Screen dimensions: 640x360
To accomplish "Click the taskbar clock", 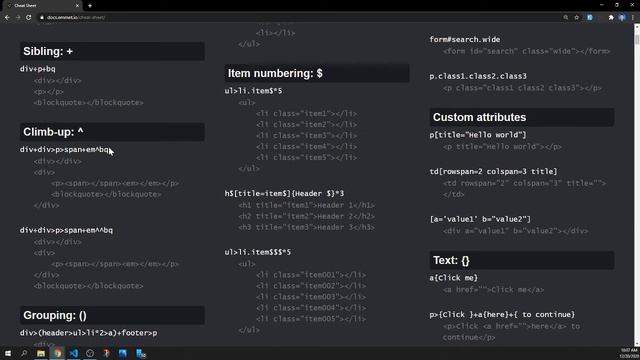I will tap(629, 353).
